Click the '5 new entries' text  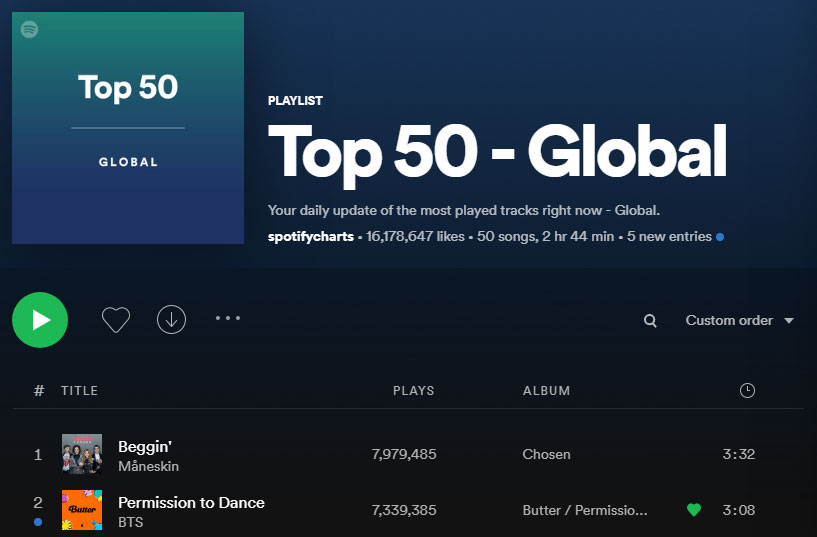(669, 236)
